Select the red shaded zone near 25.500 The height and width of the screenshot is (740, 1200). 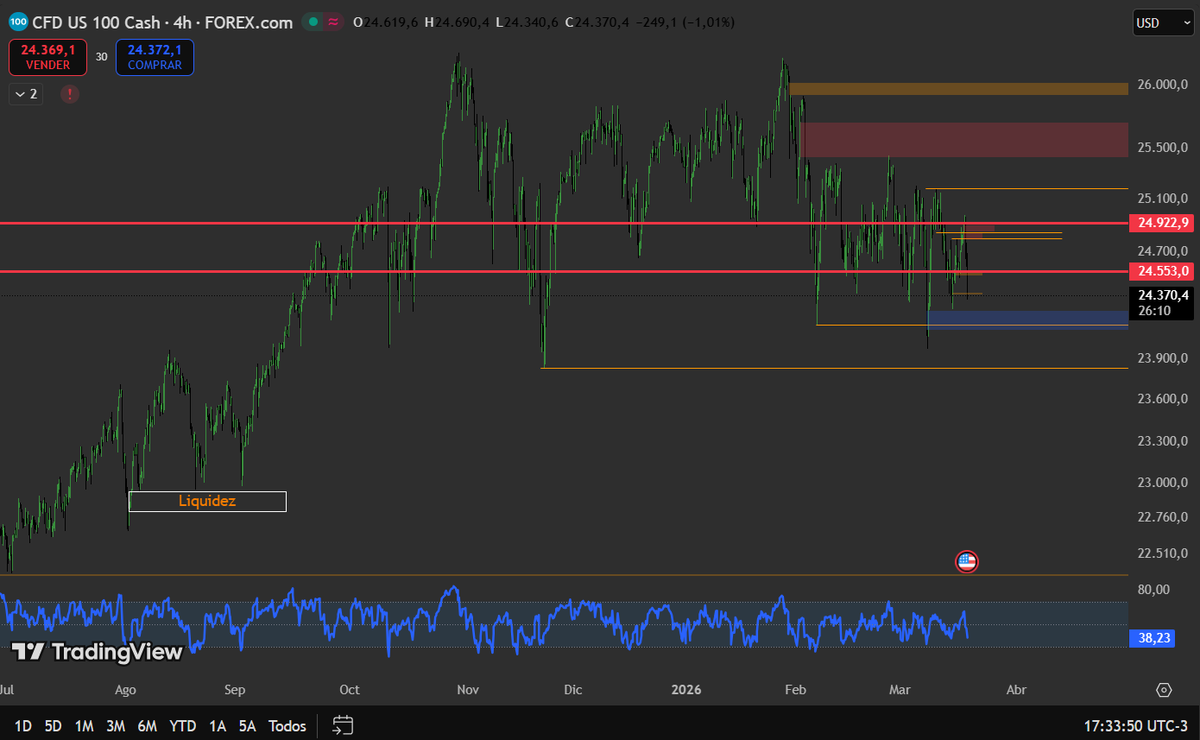tap(964, 140)
